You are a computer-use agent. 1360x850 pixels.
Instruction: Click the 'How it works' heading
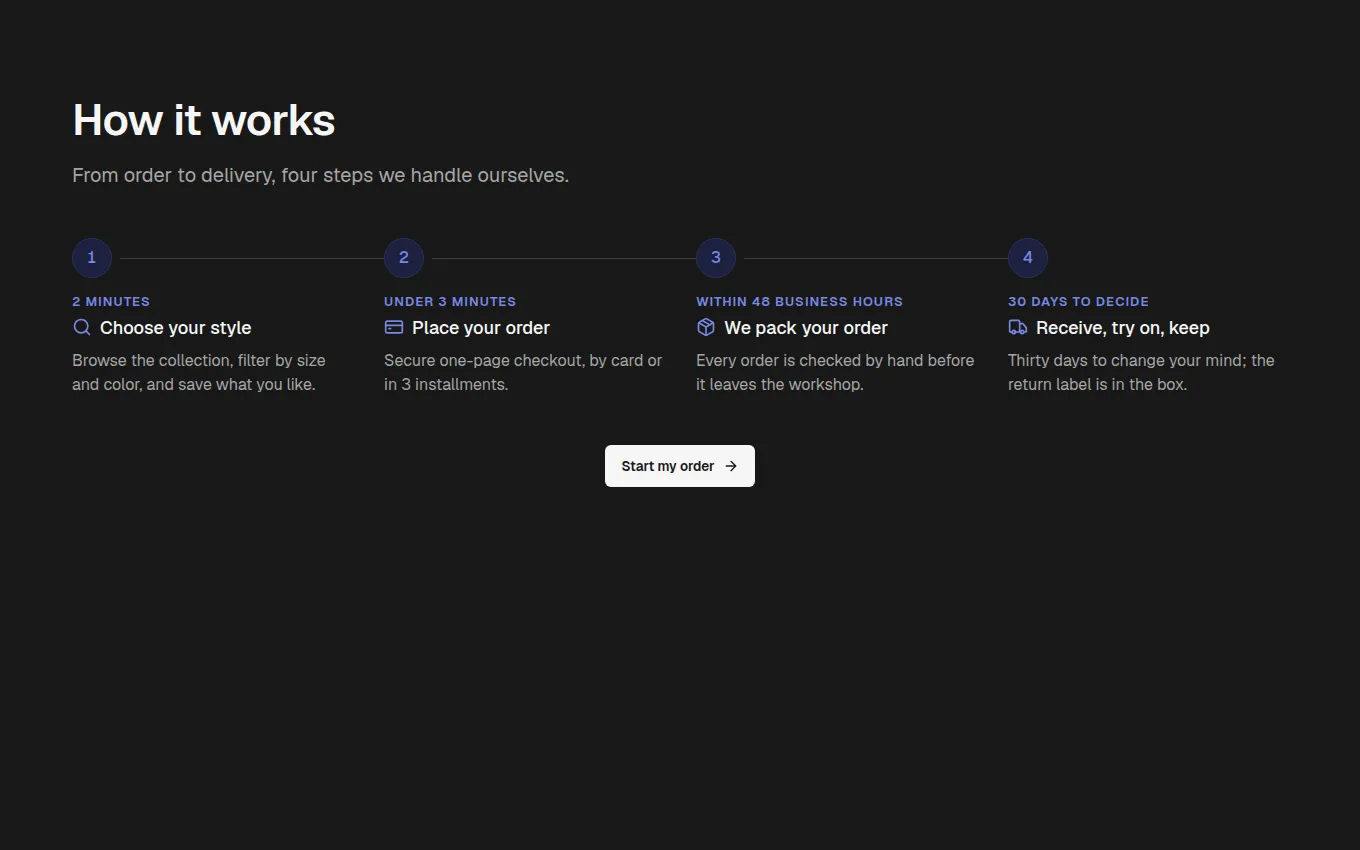pos(204,120)
